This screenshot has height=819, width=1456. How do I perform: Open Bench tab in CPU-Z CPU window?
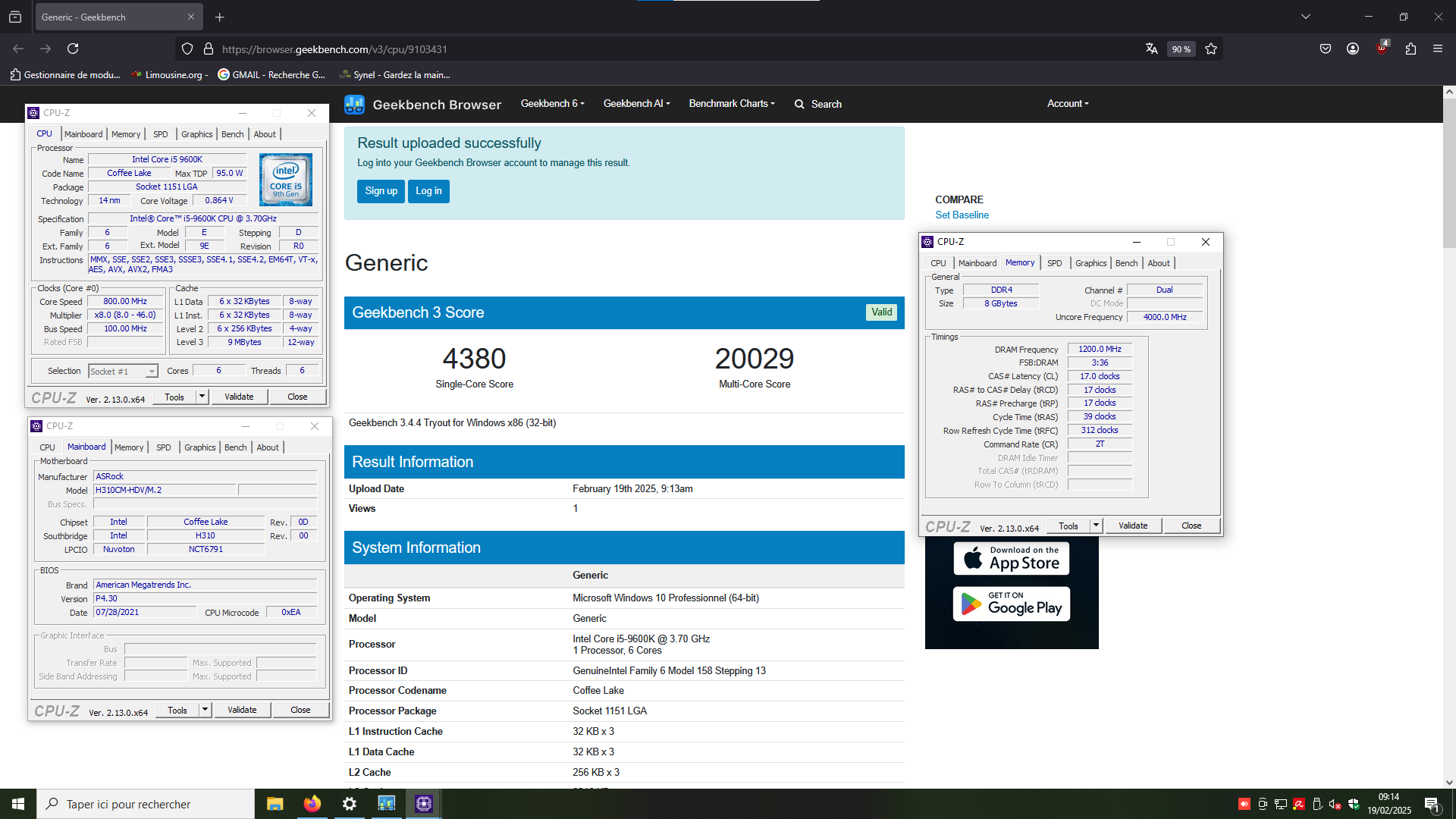(233, 134)
